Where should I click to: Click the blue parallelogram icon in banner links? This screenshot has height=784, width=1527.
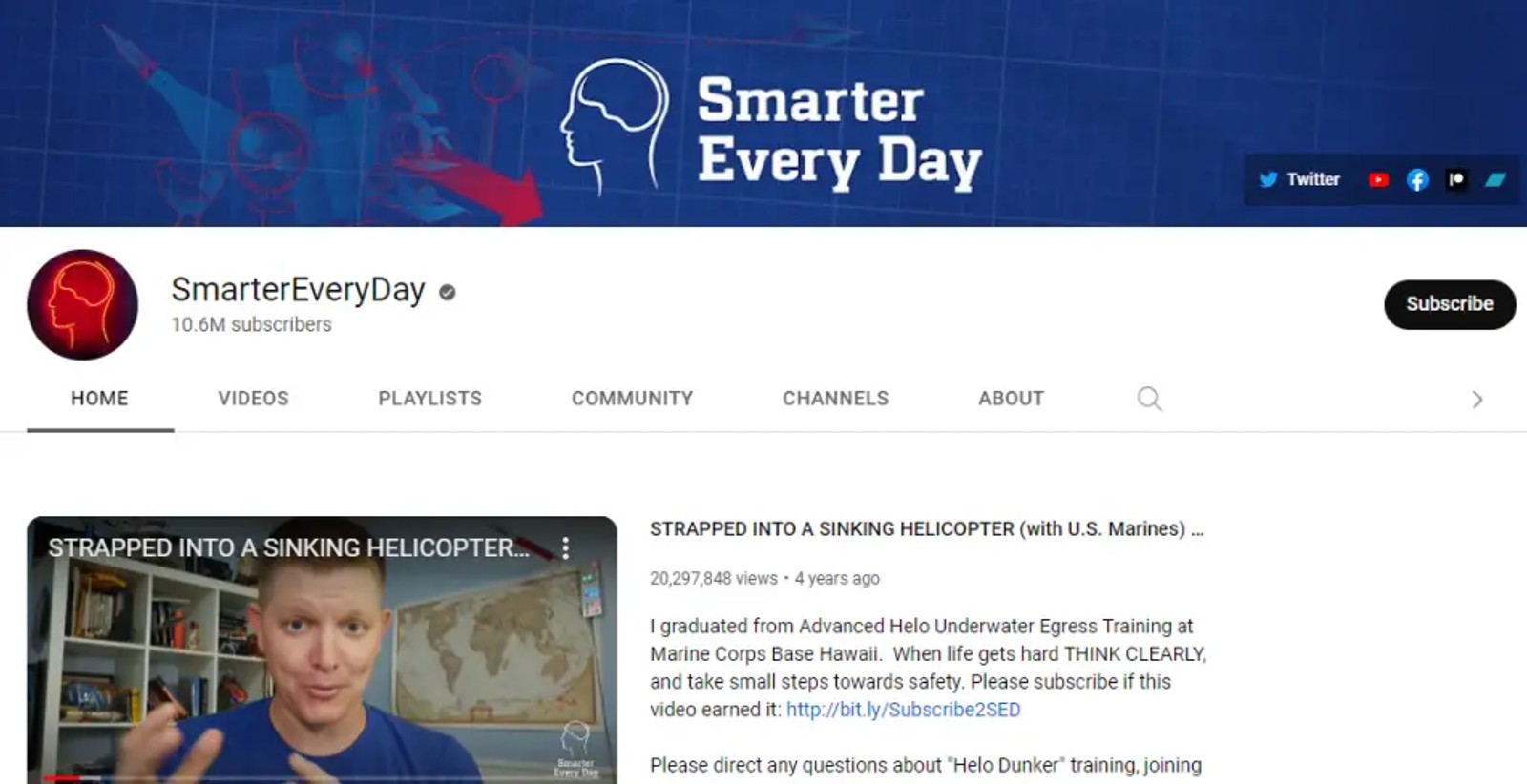tap(1496, 179)
